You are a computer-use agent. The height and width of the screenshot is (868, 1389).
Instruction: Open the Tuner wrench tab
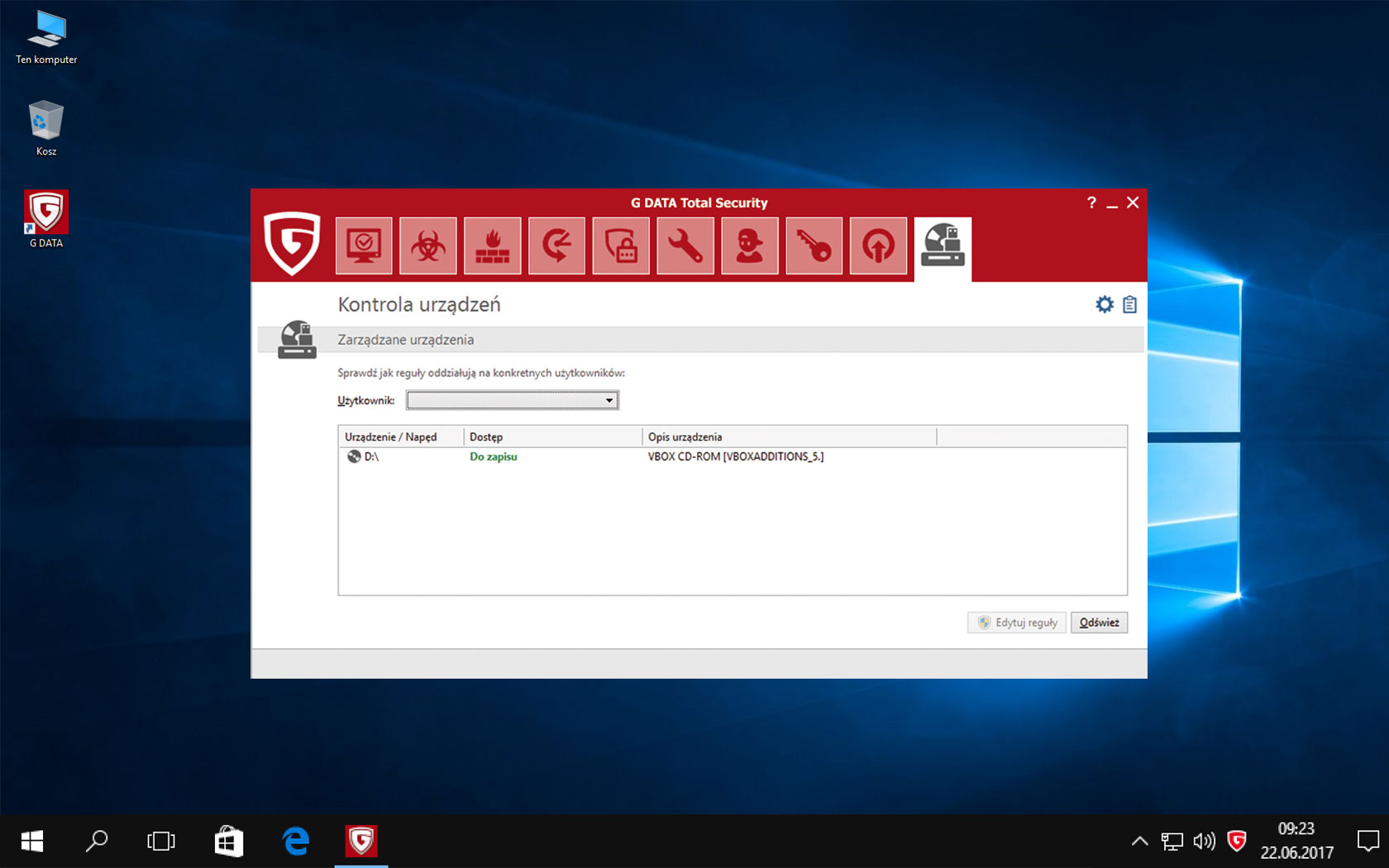tap(685, 246)
